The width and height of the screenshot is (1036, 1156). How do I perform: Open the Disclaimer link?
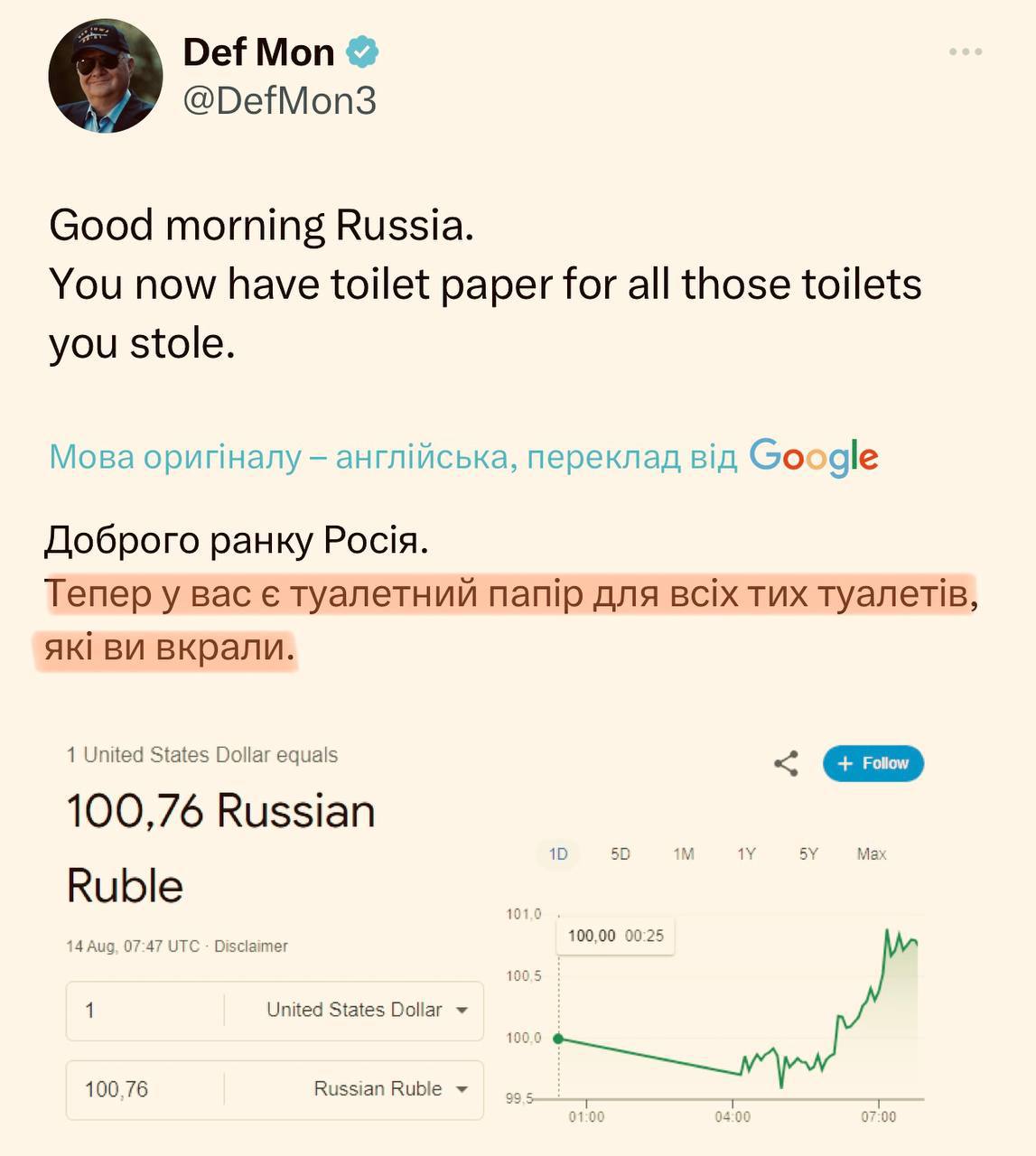coord(250,946)
